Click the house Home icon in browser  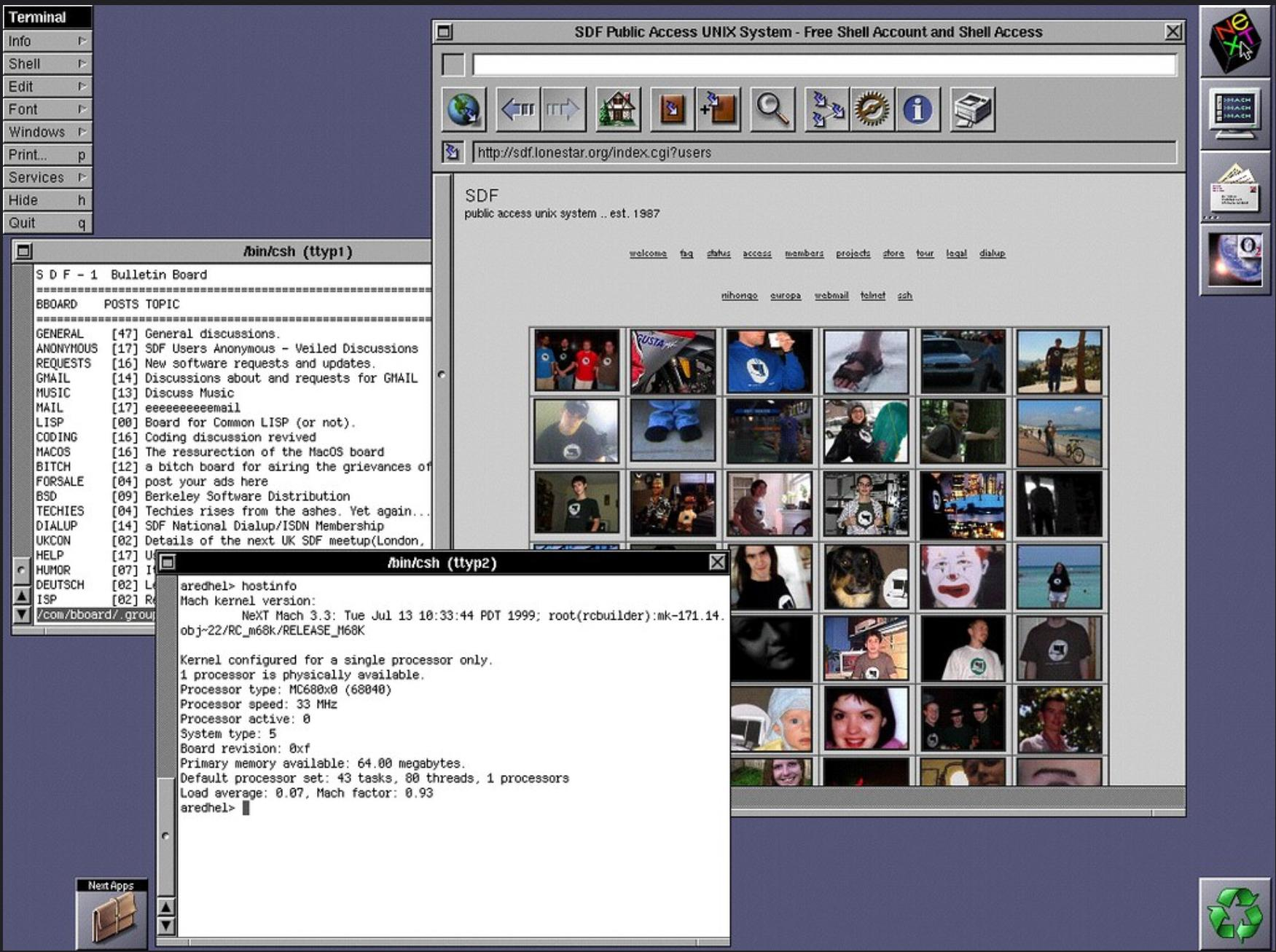617,110
